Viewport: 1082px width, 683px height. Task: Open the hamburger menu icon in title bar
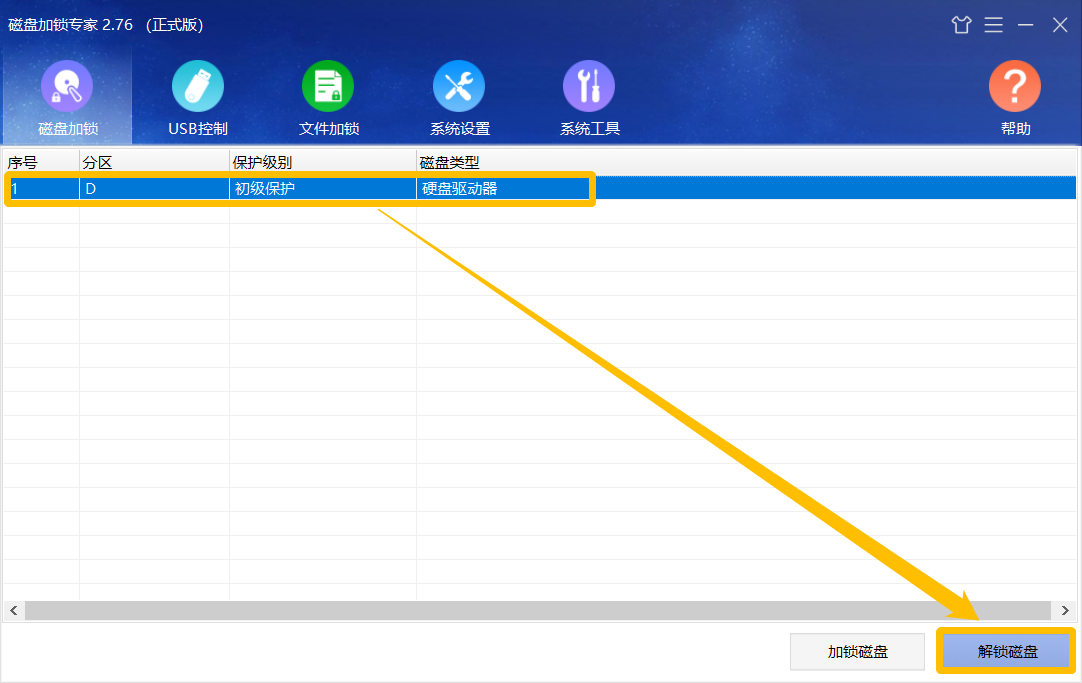pos(994,25)
